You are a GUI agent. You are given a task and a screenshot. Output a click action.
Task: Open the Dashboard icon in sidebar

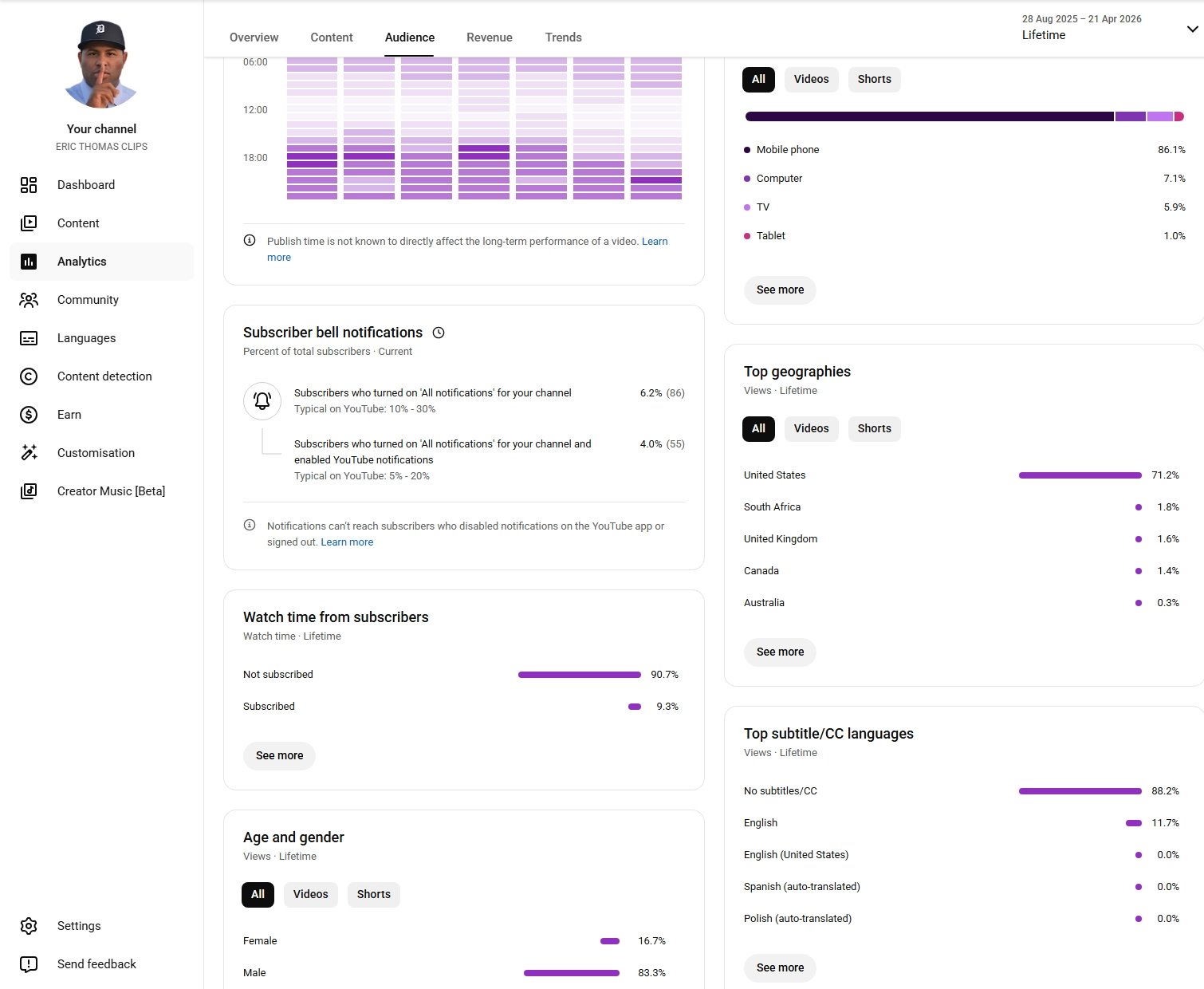29,185
